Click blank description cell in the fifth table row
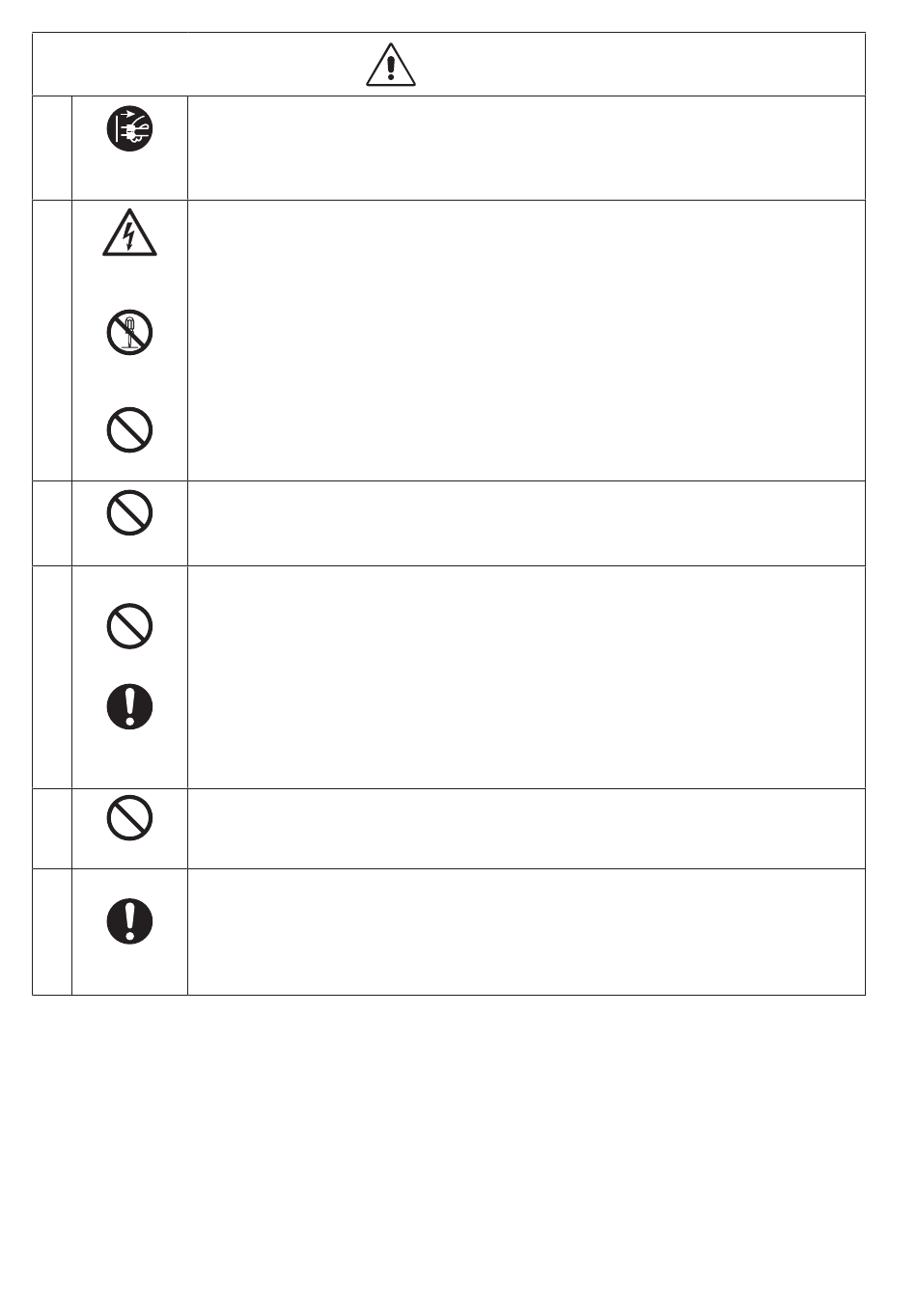Image resolution: width=917 pixels, height=1316 pixels. coord(526,829)
